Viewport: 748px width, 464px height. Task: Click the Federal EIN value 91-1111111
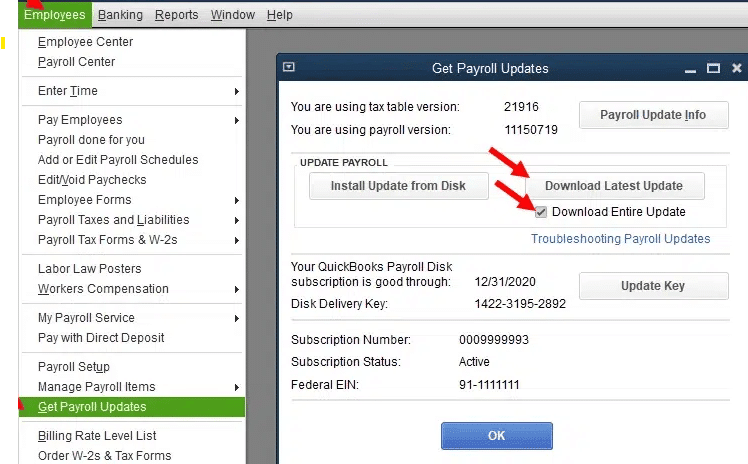[x=489, y=385]
